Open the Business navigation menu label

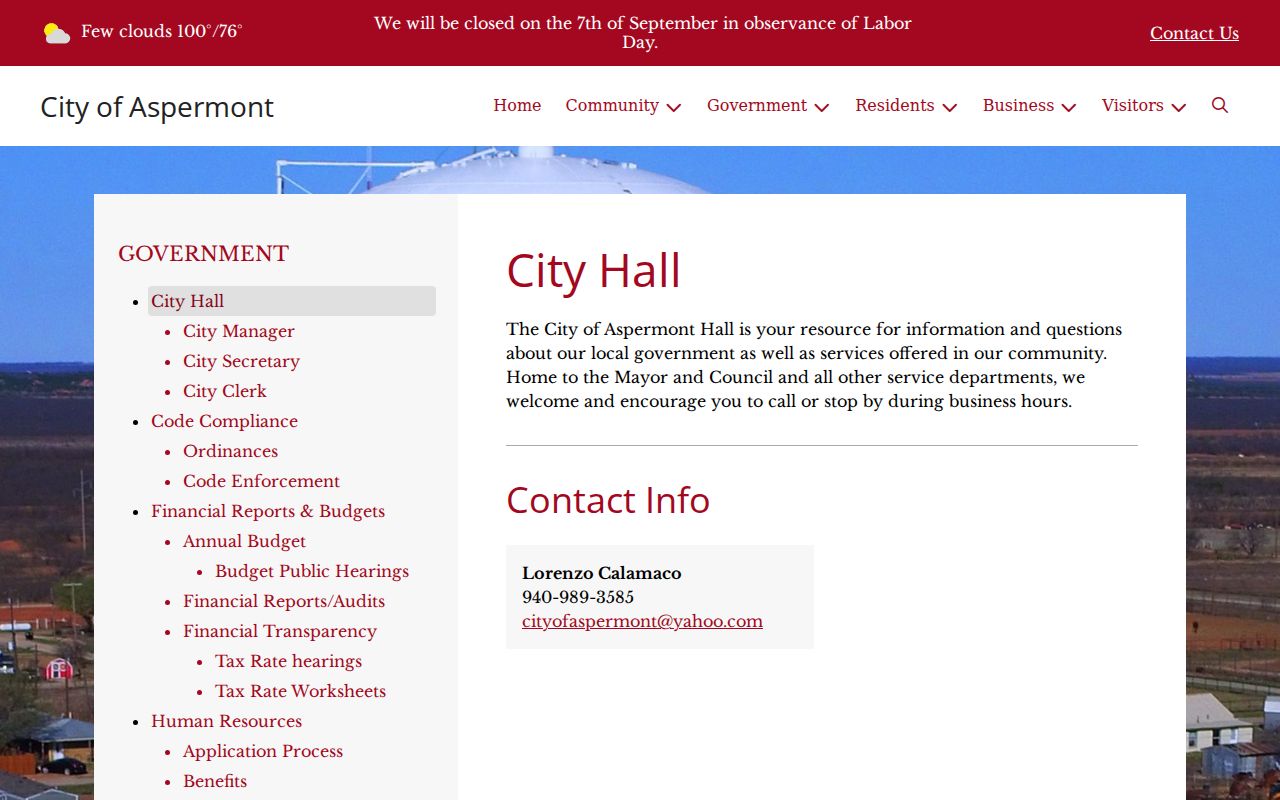1018,105
